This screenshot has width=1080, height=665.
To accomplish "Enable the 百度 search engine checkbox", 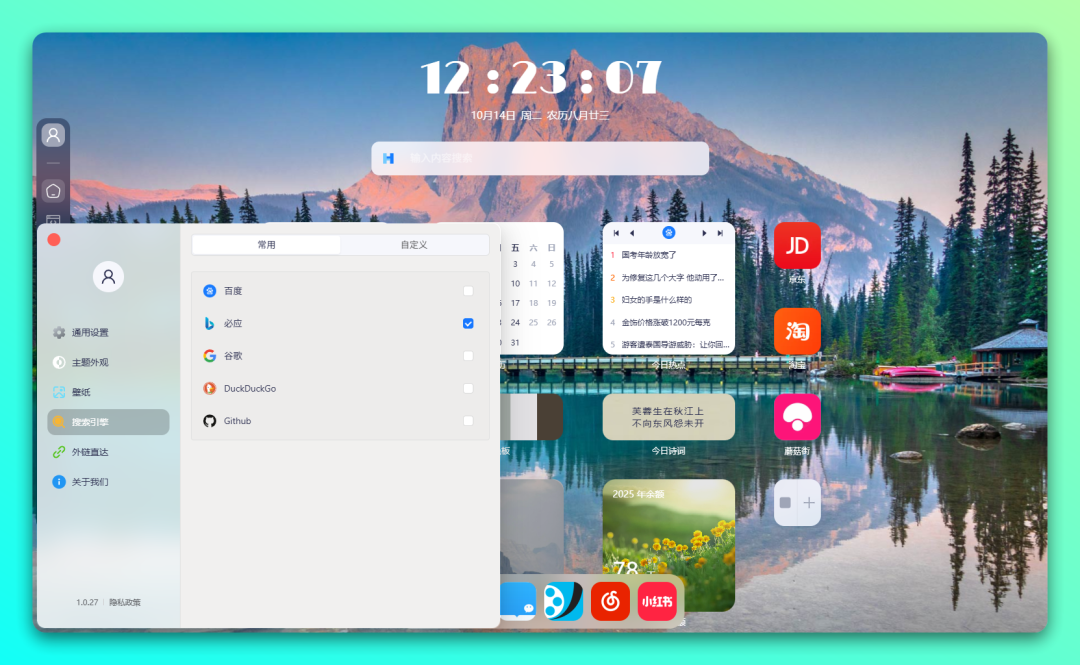I will [x=468, y=291].
